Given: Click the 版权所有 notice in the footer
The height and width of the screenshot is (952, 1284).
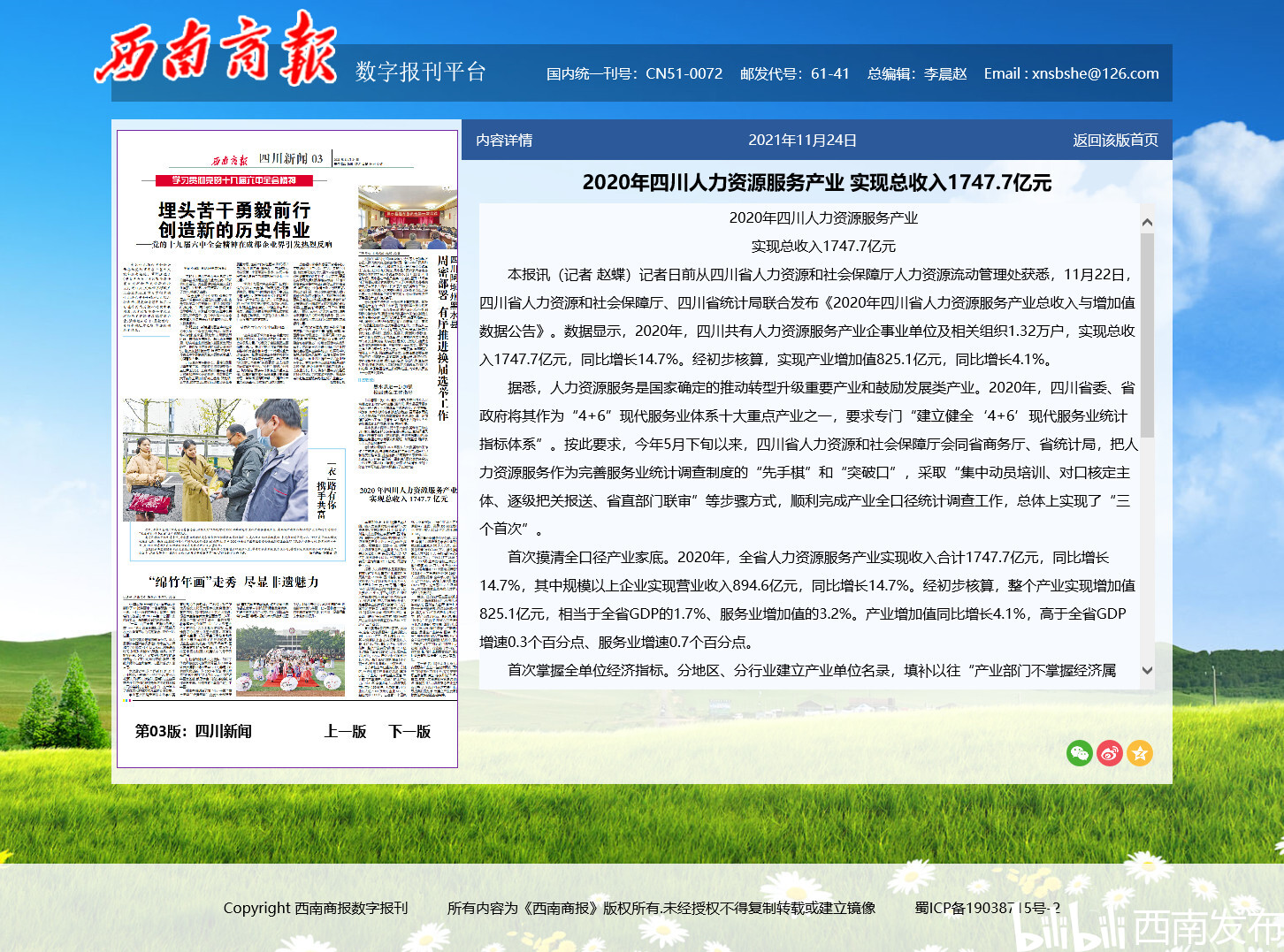Looking at the screenshot, I should (x=661, y=908).
